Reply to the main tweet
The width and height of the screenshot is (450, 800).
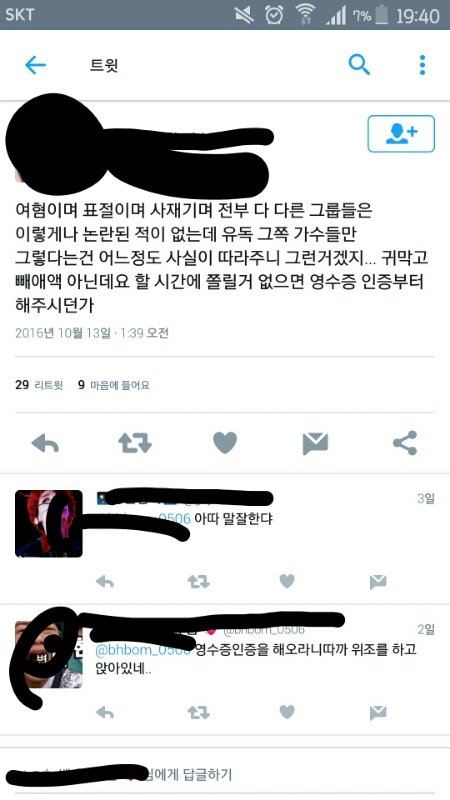pyautogui.click(x=45, y=443)
